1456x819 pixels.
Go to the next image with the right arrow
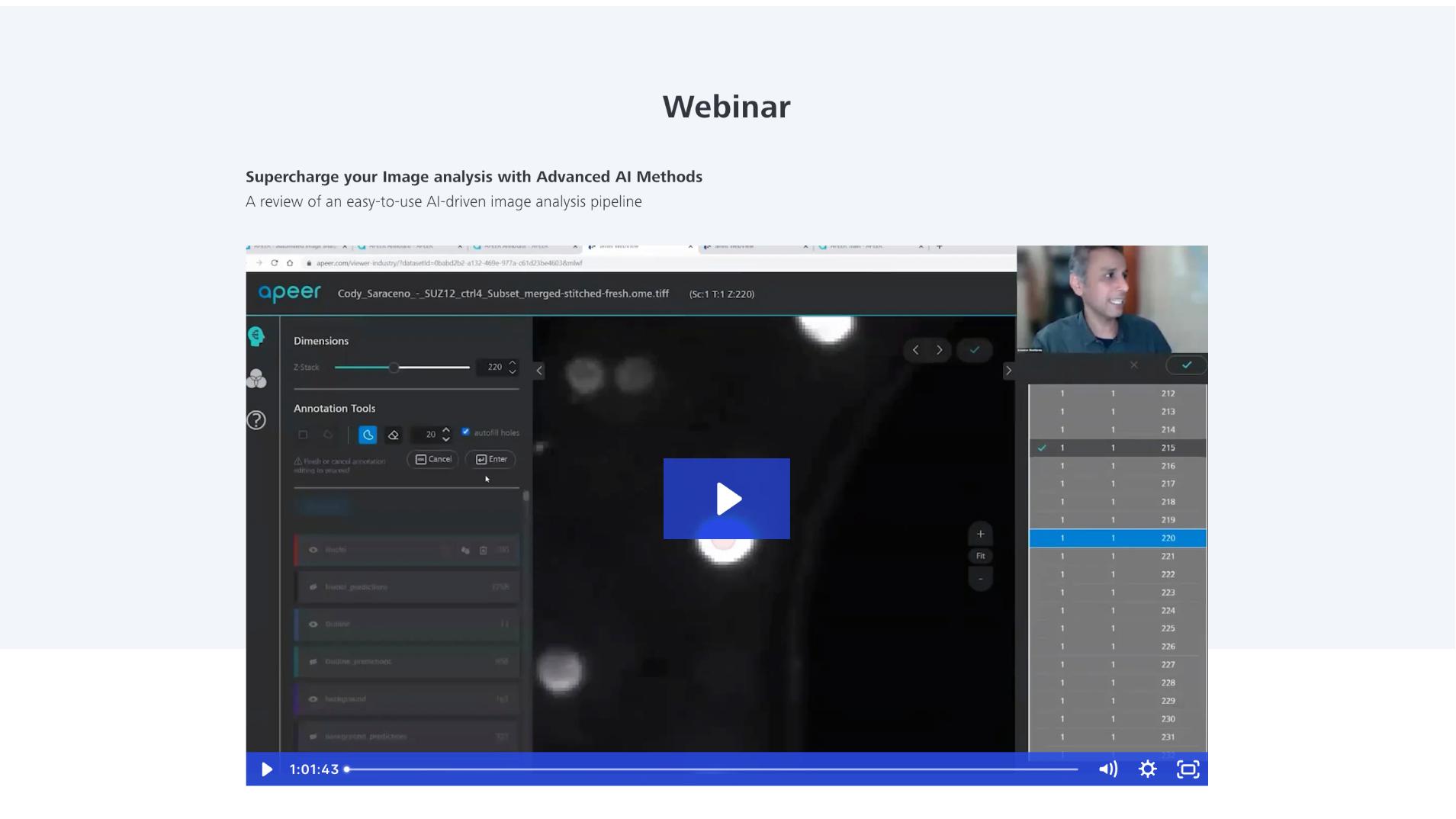940,350
